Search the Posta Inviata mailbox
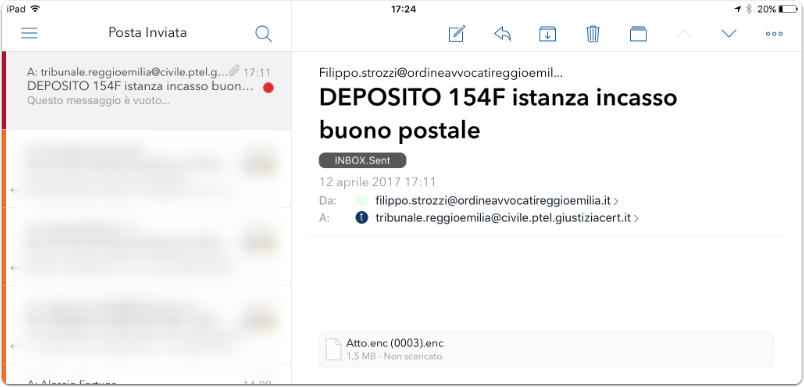This screenshot has width=804, height=387. 264,34
